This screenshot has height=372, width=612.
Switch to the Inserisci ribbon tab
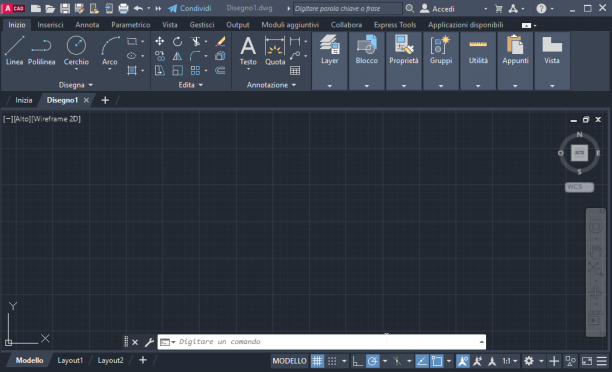[x=50, y=25]
